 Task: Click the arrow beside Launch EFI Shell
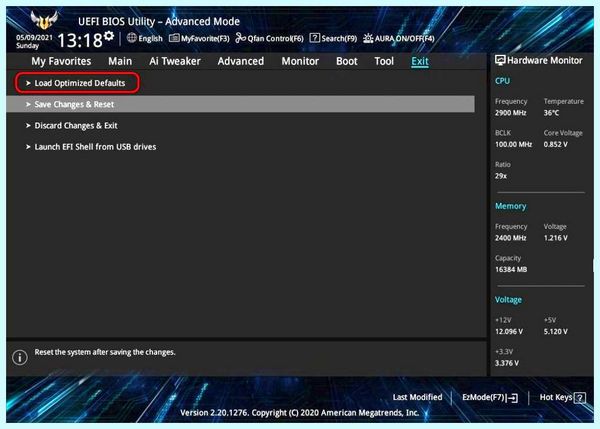pyautogui.click(x=28, y=147)
